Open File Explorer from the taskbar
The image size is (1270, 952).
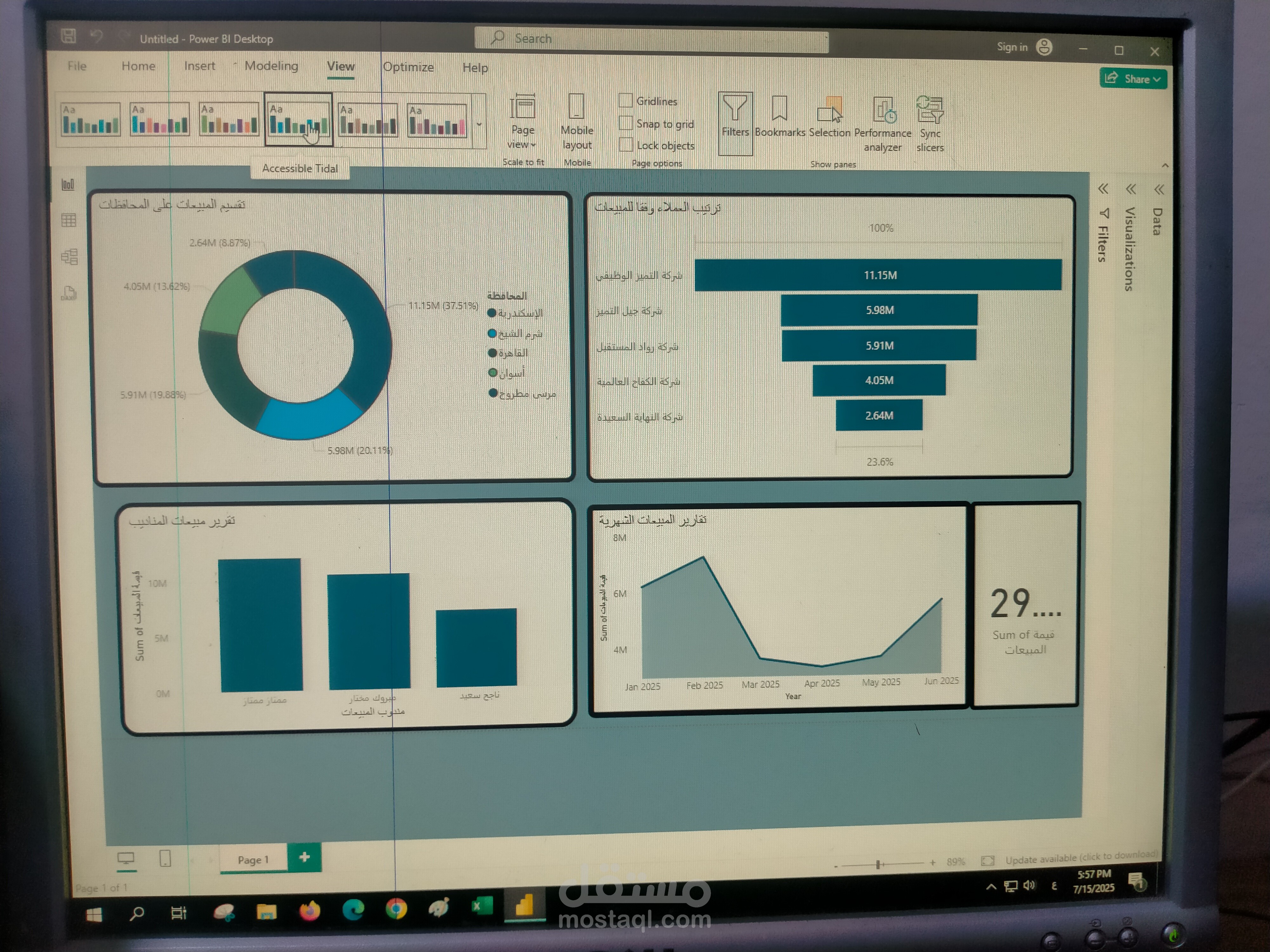pos(266,911)
